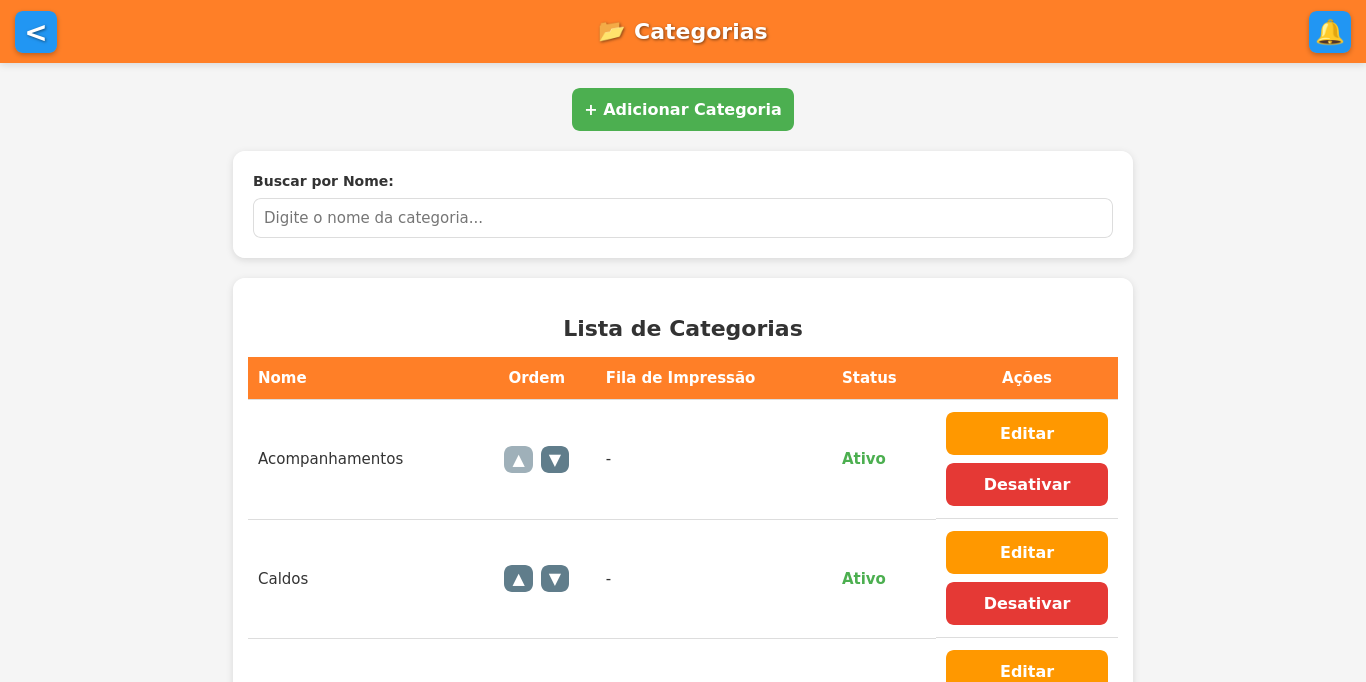Open notifications via the bell icon
1366x682 pixels.
[x=1330, y=32]
